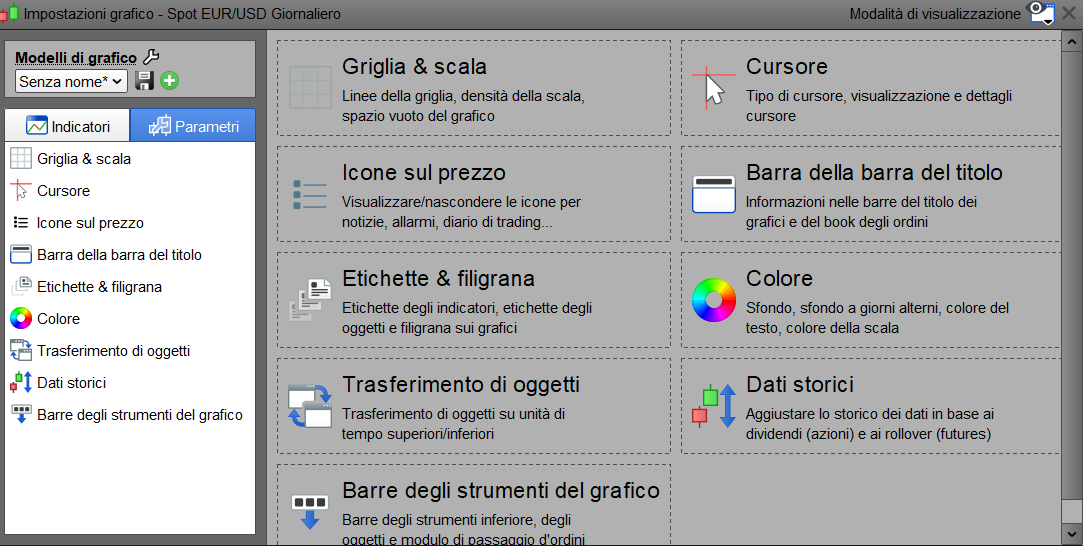The height and width of the screenshot is (546, 1083).
Task: Open the Modalità di visualizzazione eye icon
Action: tap(1042, 13)
